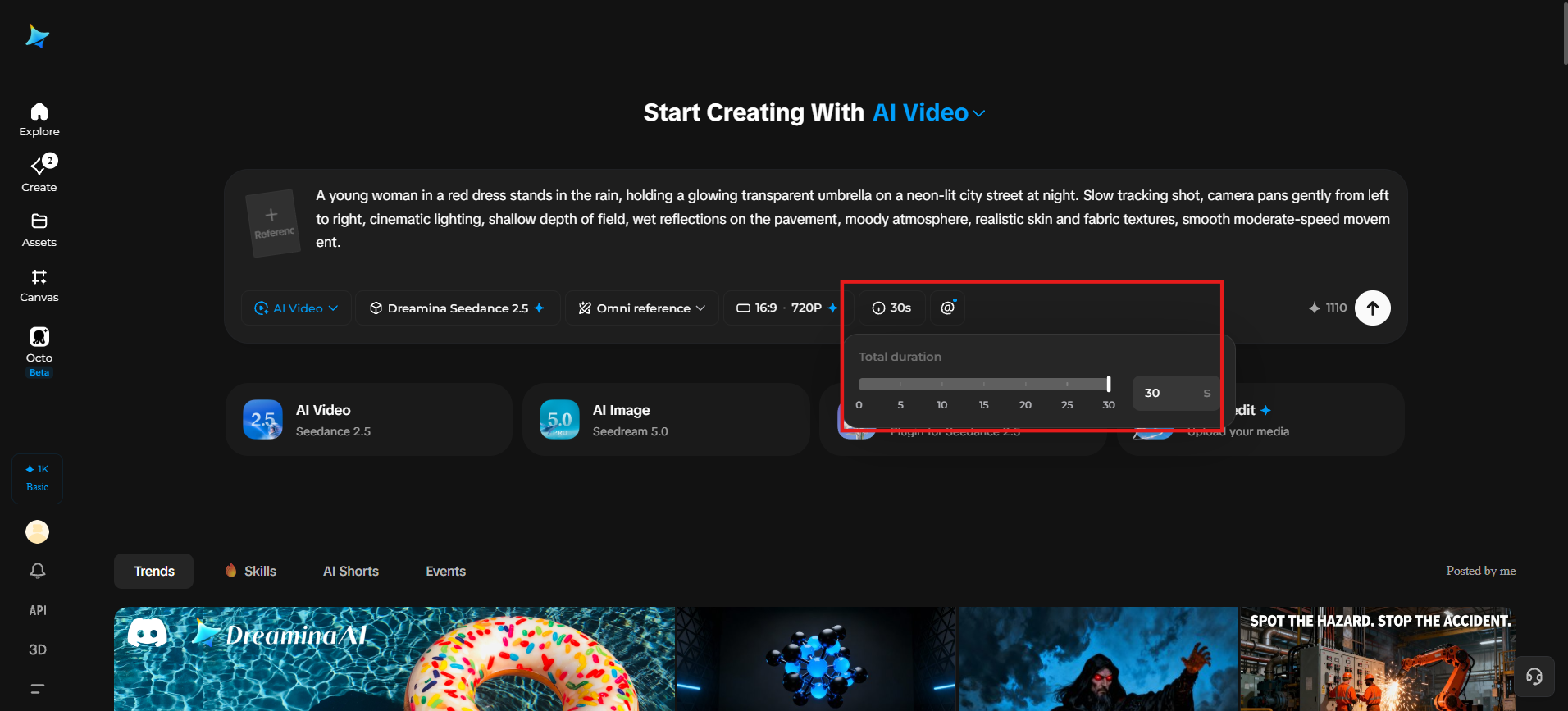Launch Octo Beta from the sidebar

click(x=39, y=351)
